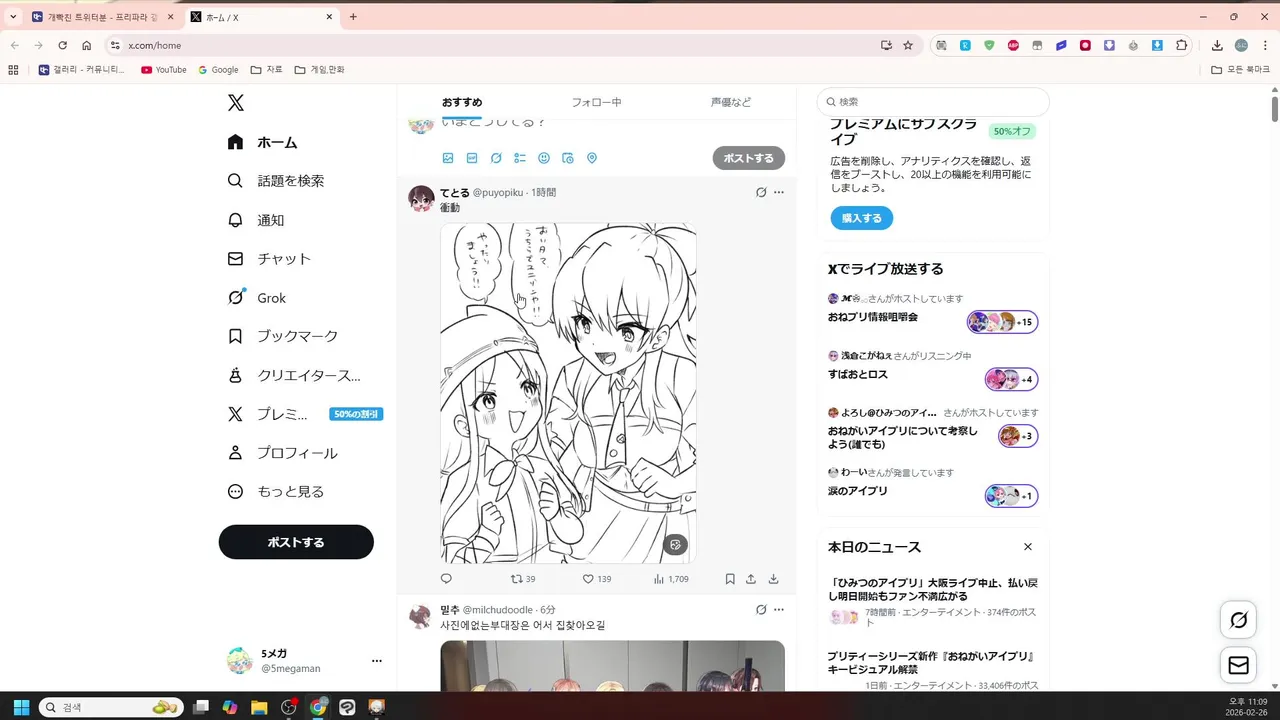Open Windows Start menu
Screen dimensions: 1280x720
[21, 707]
